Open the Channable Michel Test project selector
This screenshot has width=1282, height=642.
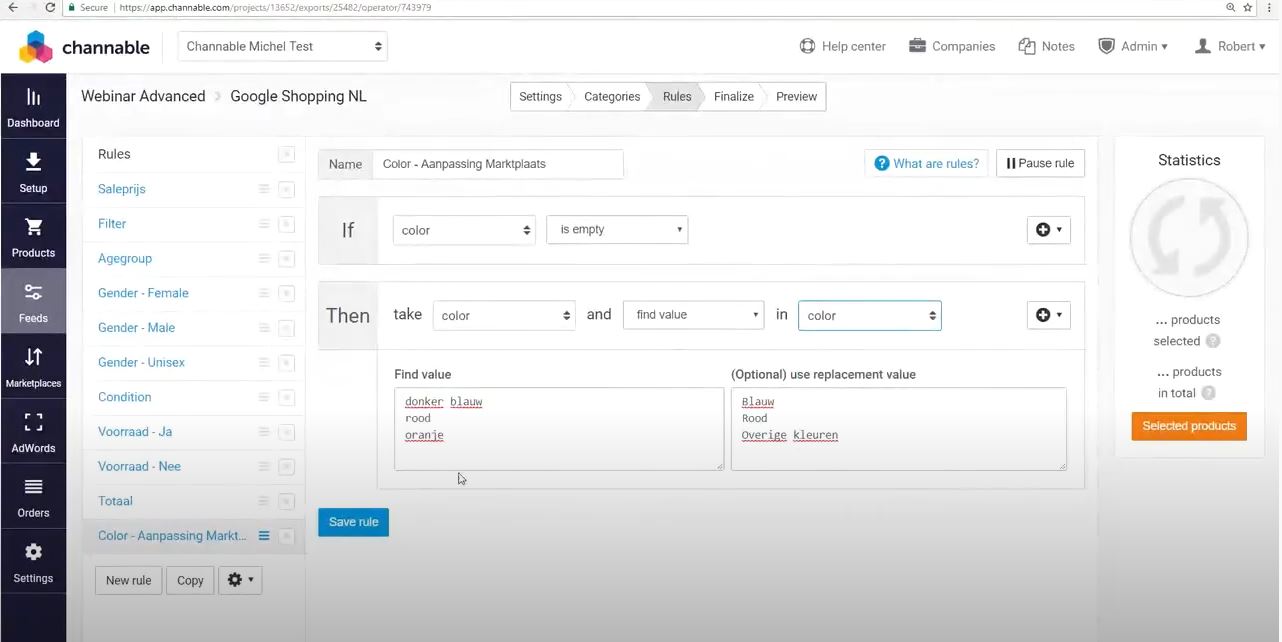[283, 46]
